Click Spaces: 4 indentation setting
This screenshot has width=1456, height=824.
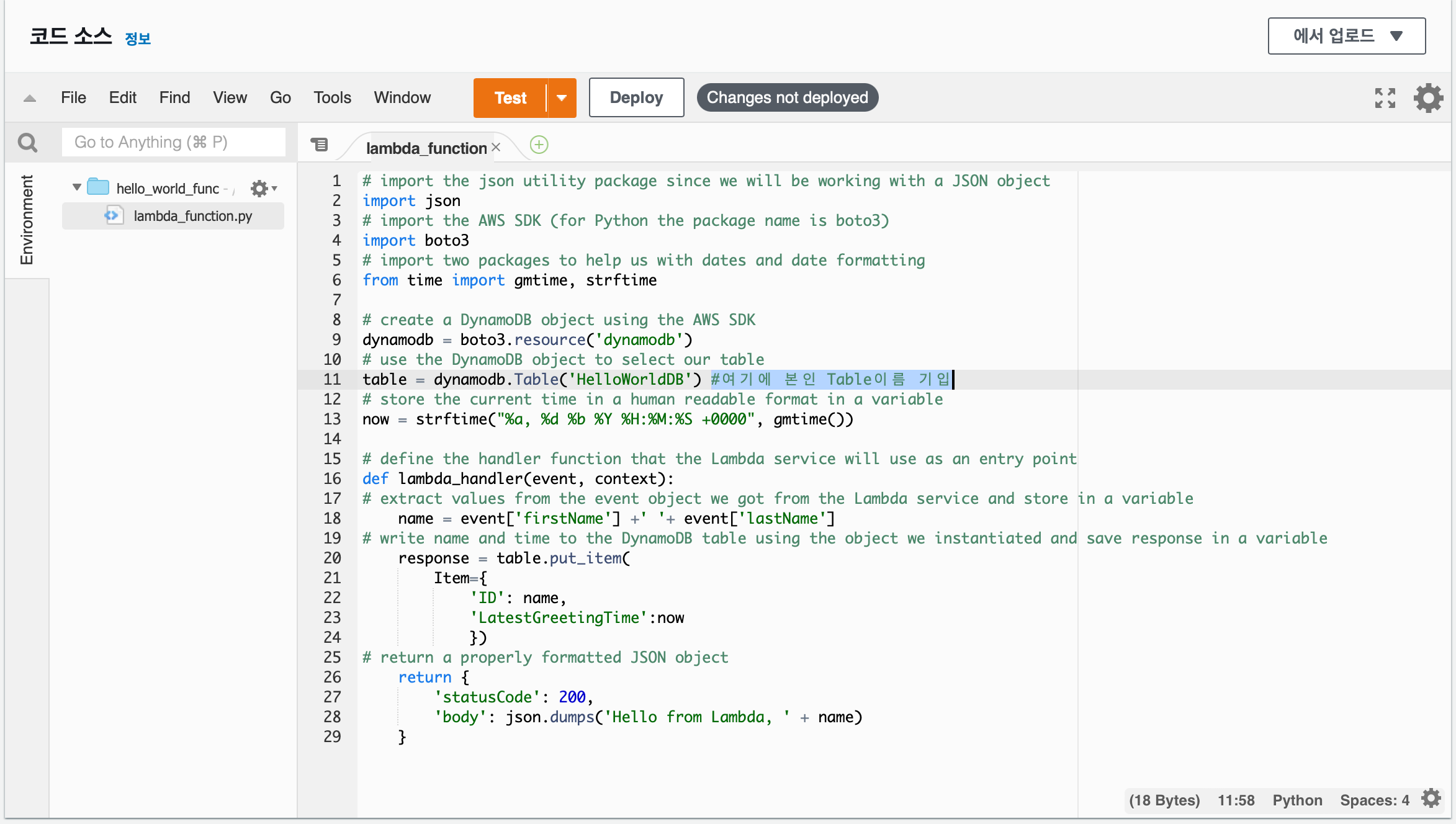click(x=1375, y=800)
